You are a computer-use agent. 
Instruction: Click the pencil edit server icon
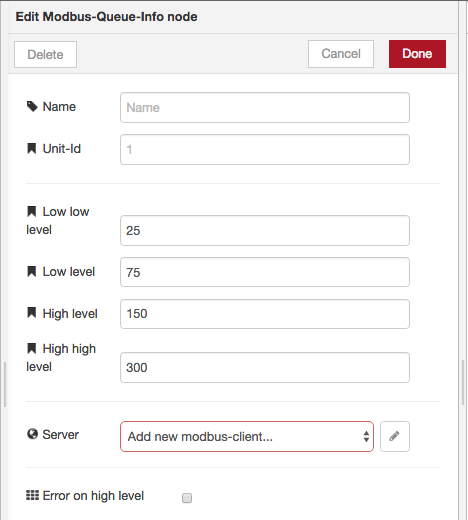pos(395,437)
